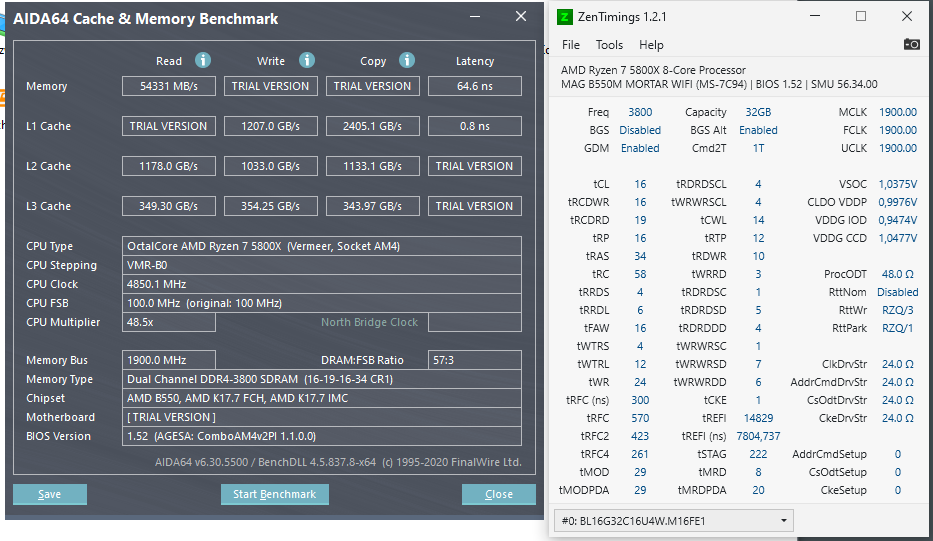Close the AIDA64 benchmark window with X
Viewport: 933px width, 541px height.
[x=521, y=17]
